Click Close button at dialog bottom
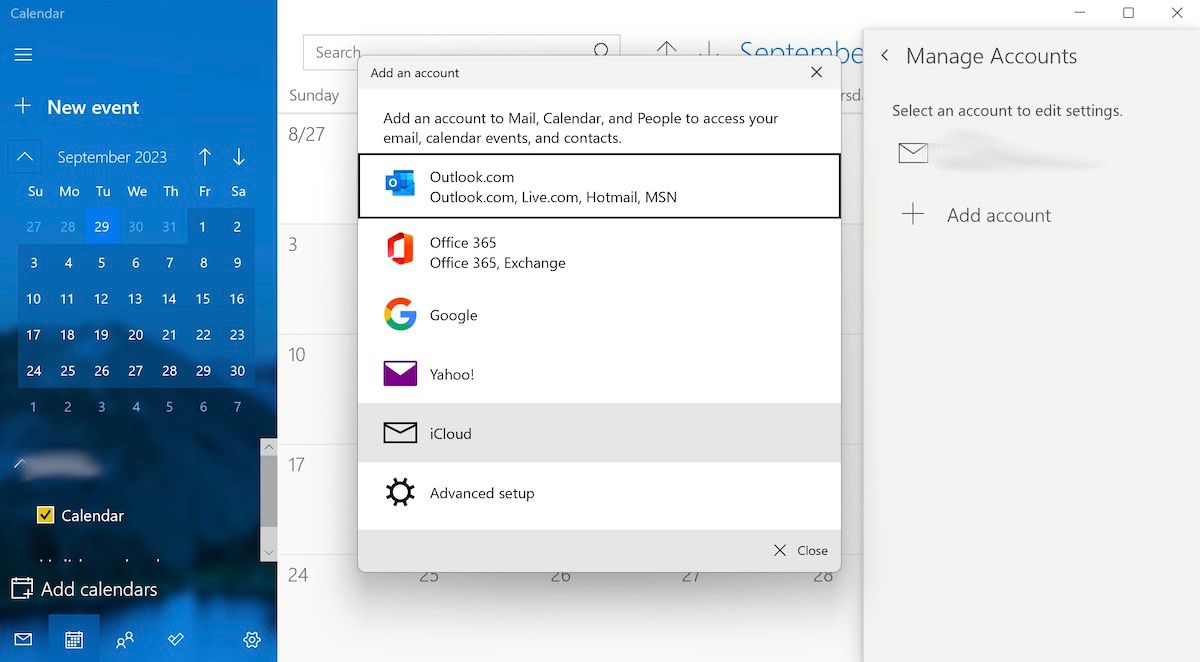The width and height of the screenshot is (1200, 662). pos(801,550)
